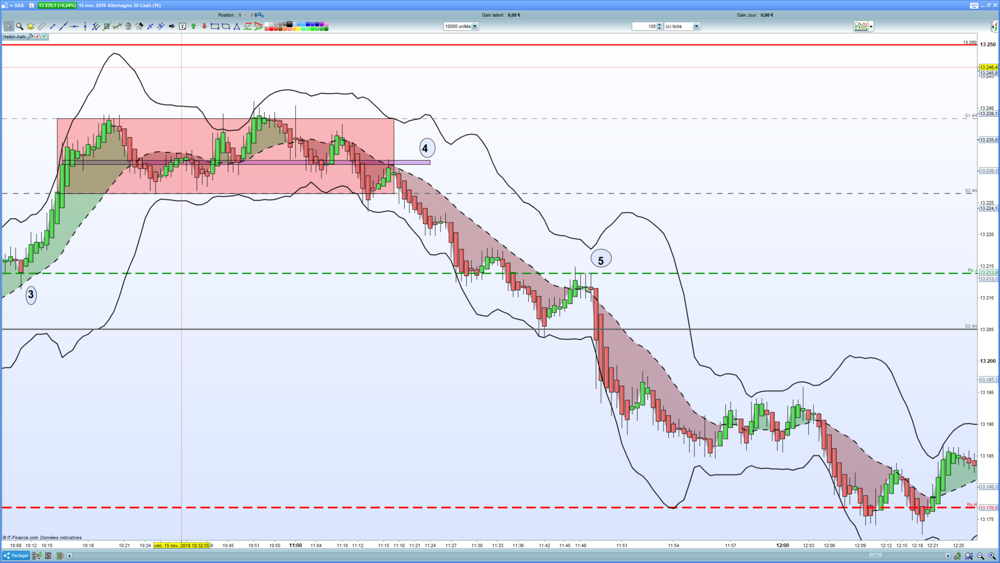Viewport: 1000px width, 563px height.
Task: Select the cursor pointer tool
Action: (8, 26)
